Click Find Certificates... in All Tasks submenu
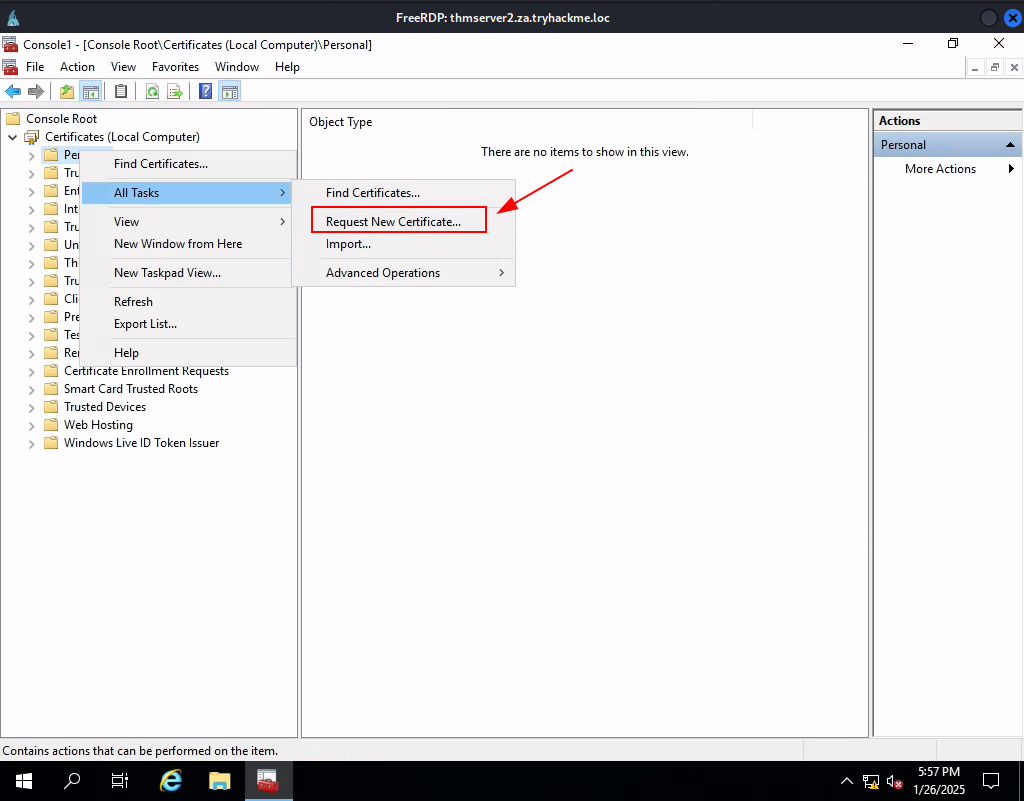The height and width of the screenshot is (801, 1024). 404,193
